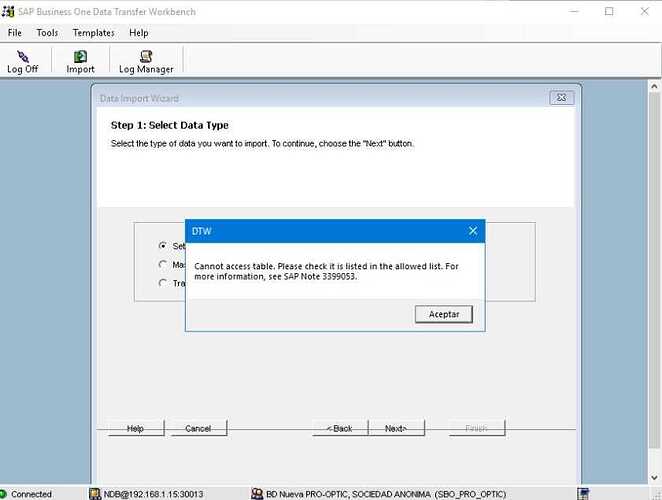Click the Import toolbar icon
This screenshot has width=662, height=500.
tap(80, 57)
